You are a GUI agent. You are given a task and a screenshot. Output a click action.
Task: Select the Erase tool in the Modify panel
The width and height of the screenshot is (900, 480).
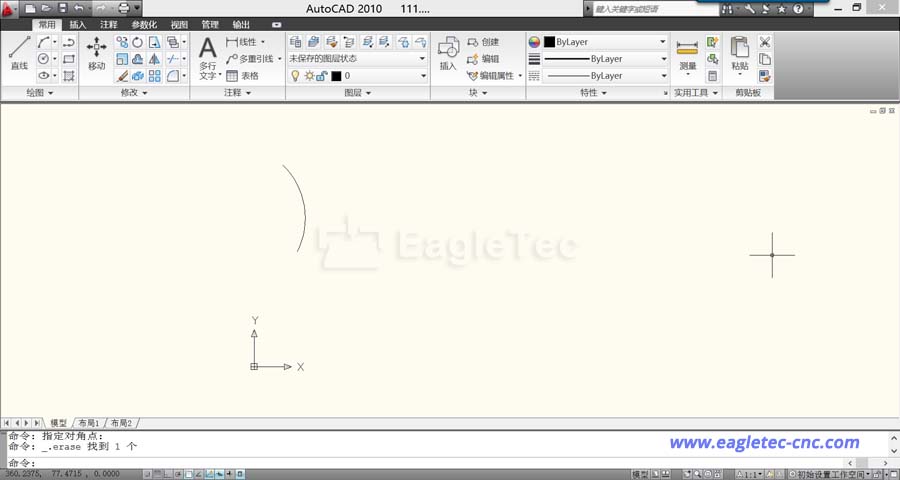122,75
